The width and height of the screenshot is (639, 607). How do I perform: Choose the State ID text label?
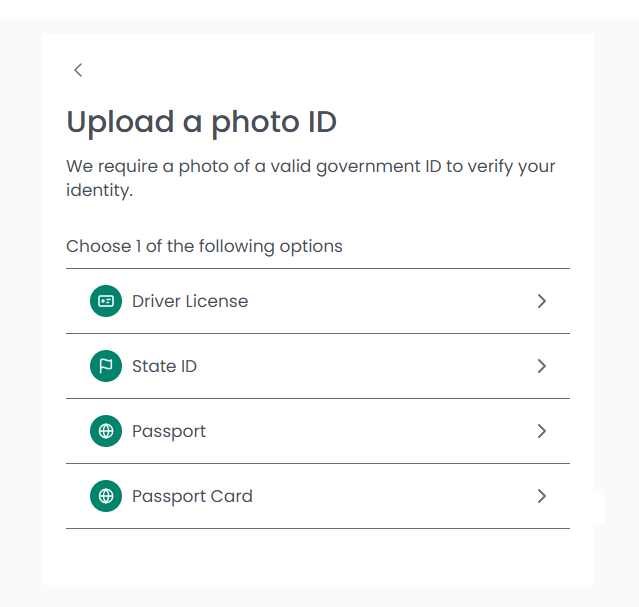(x=164, y=366)
